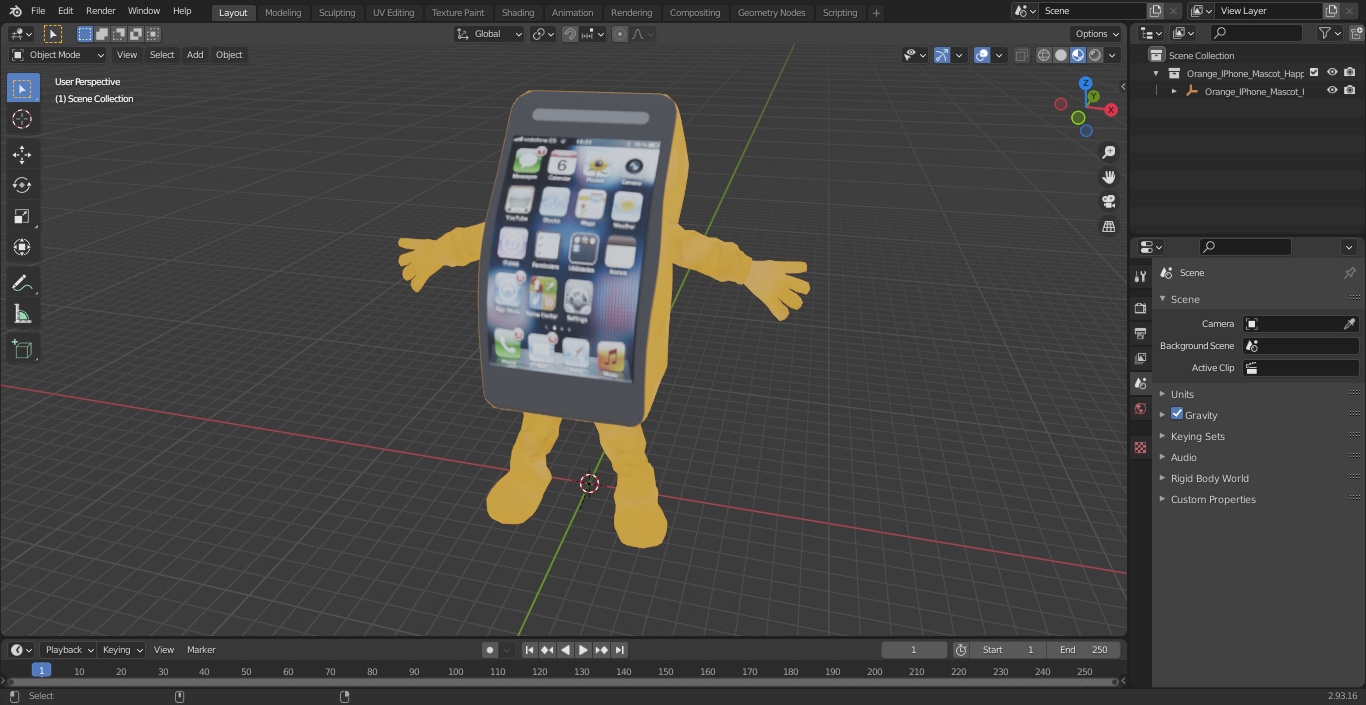Open the Global orientation dropdown
The width and height of the screenshot is (1366, 705).
tap(490, 34)
